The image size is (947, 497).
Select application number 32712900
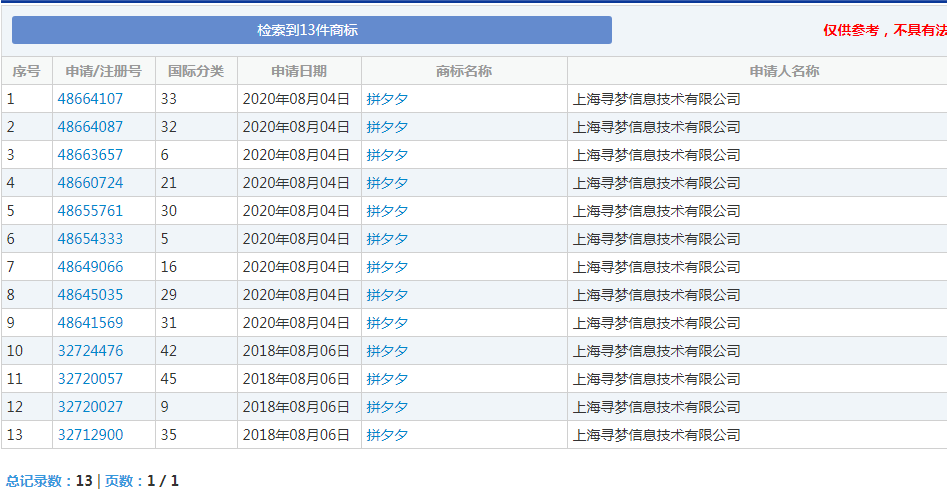click(x=90, y=435)
